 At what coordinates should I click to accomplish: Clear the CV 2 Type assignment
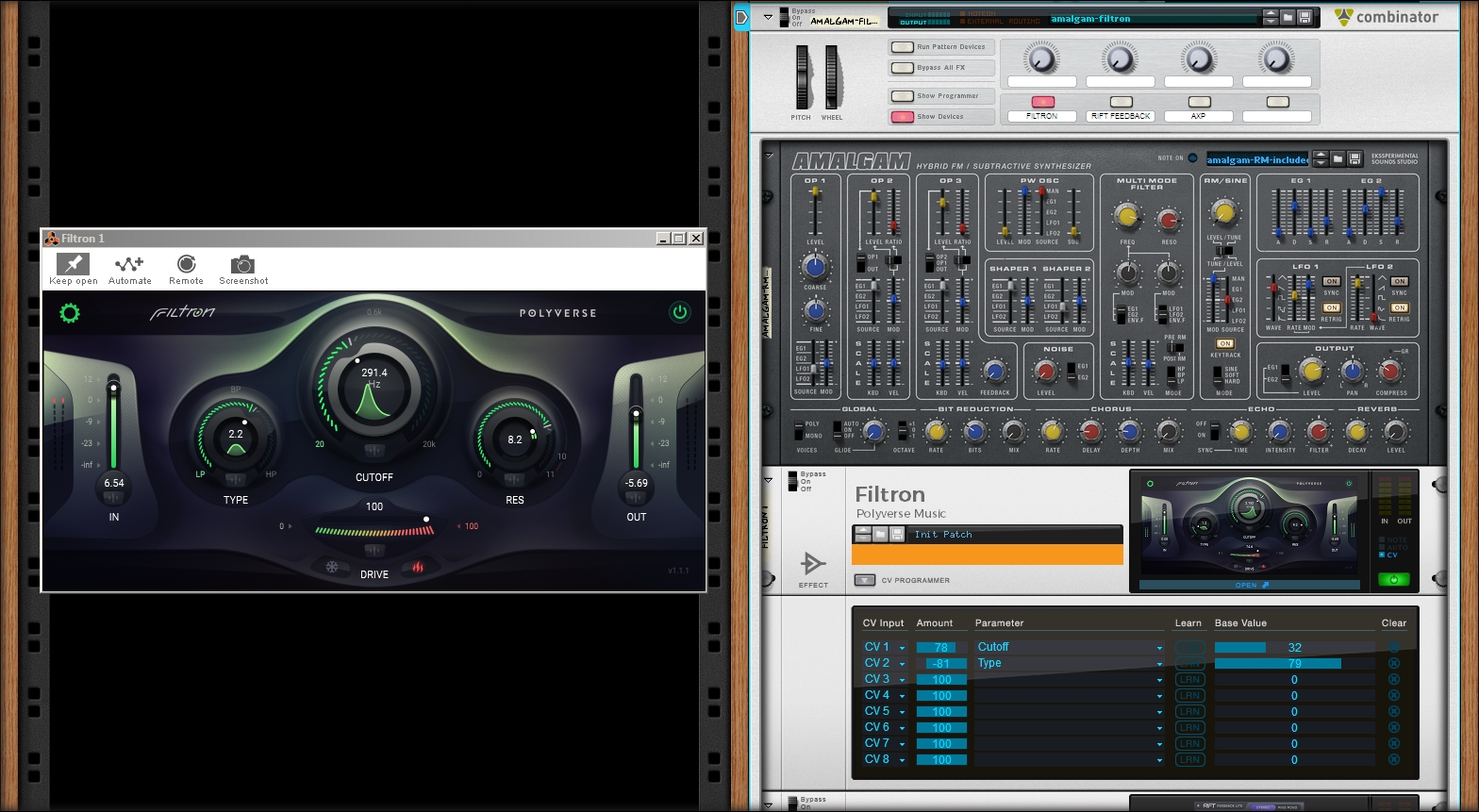1394,663
